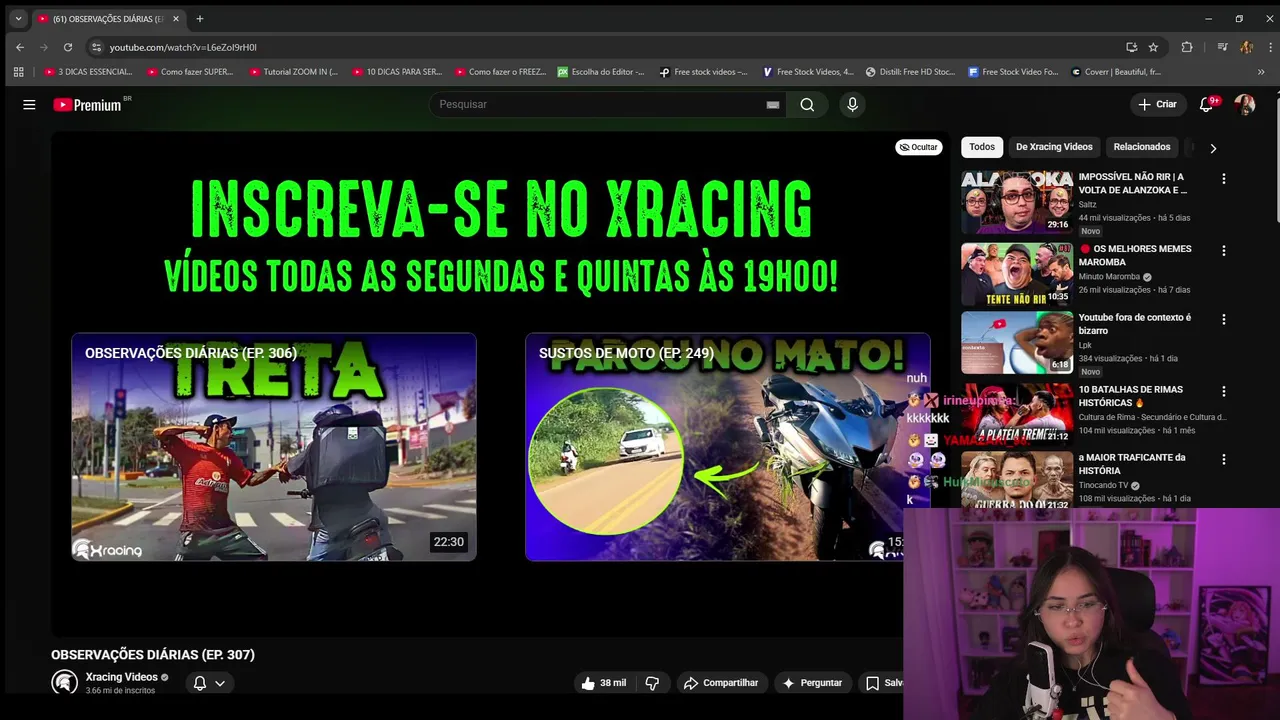The height and width of the screenshot is (720, 1280).
Task: Open options for 10 BATALHAS DE RIMAS video
Action: click(1223, 392)
